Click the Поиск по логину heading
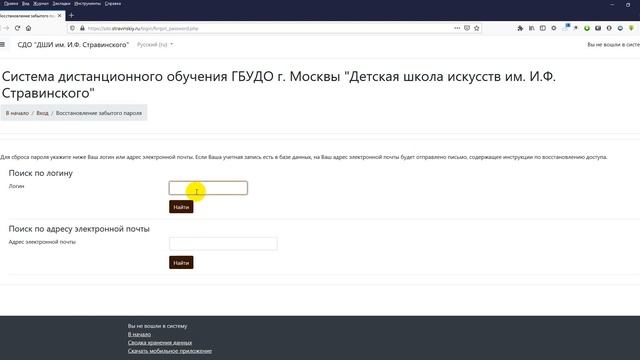This screenshot has height=360, width=640. tap(40, 173)
